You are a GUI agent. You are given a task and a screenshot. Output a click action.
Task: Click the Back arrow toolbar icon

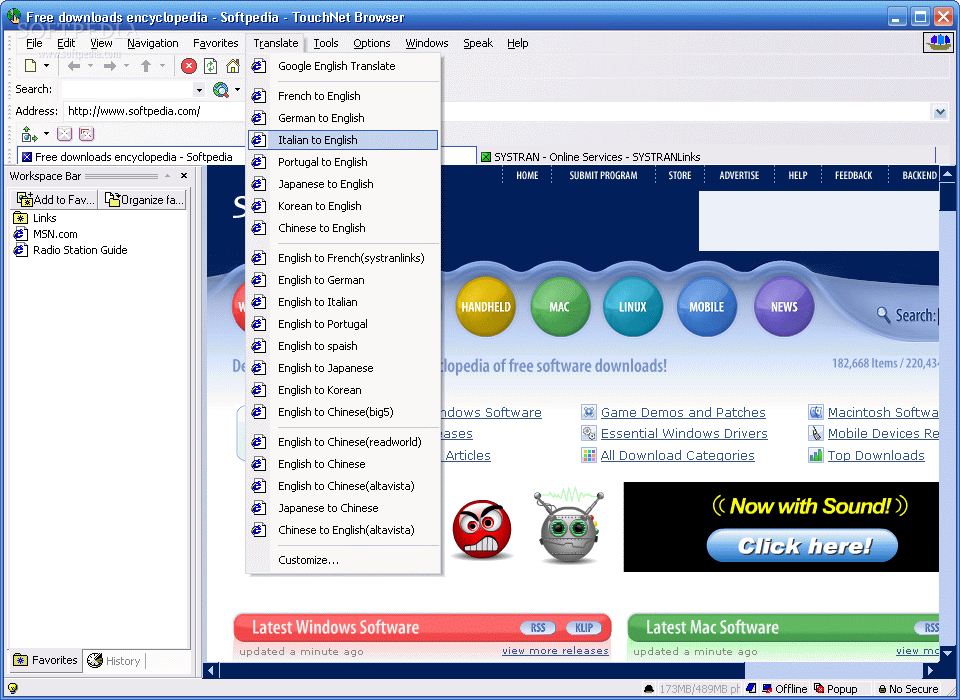click(x=74, y=66)
